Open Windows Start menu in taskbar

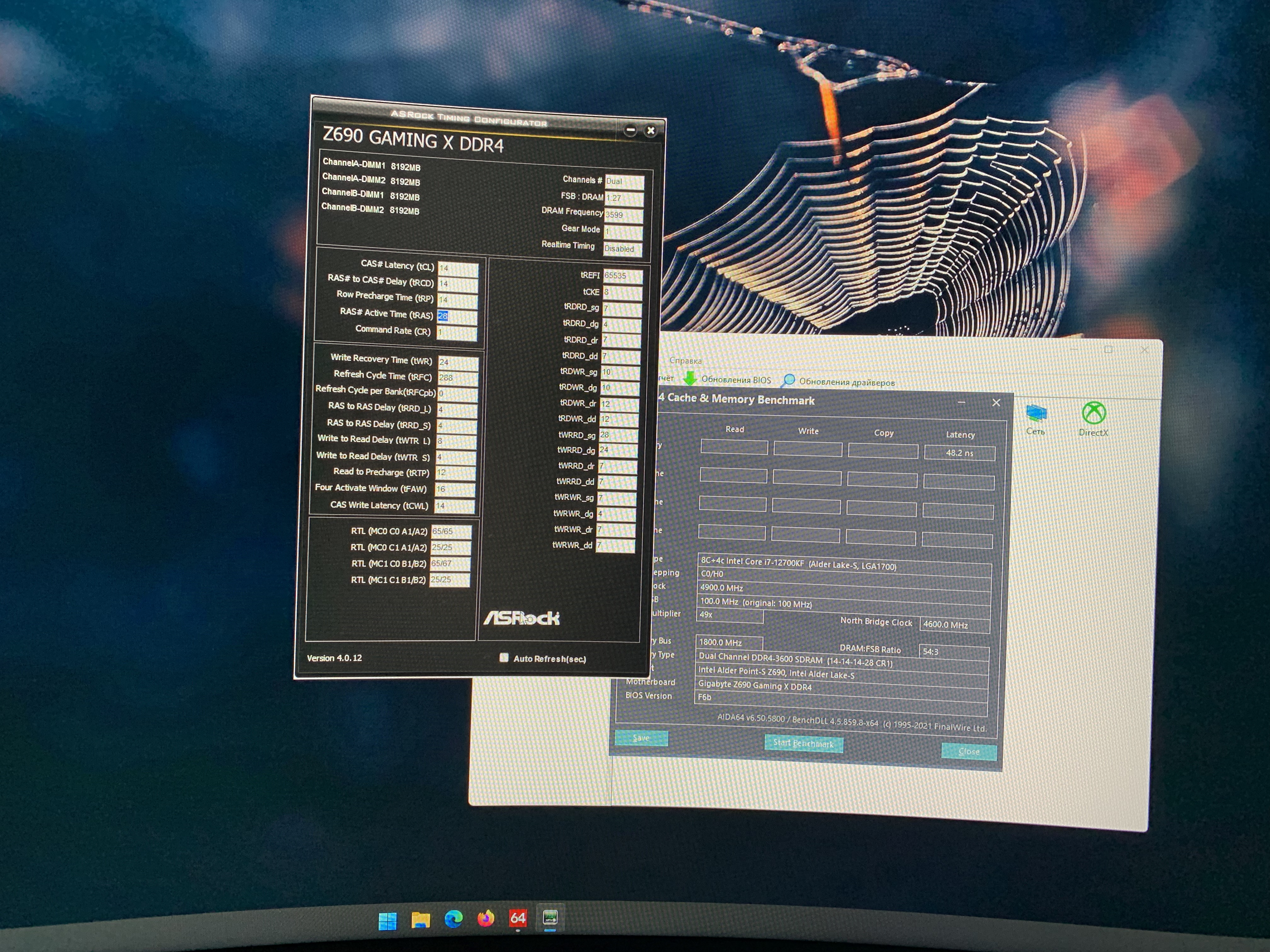click(387, 920)
